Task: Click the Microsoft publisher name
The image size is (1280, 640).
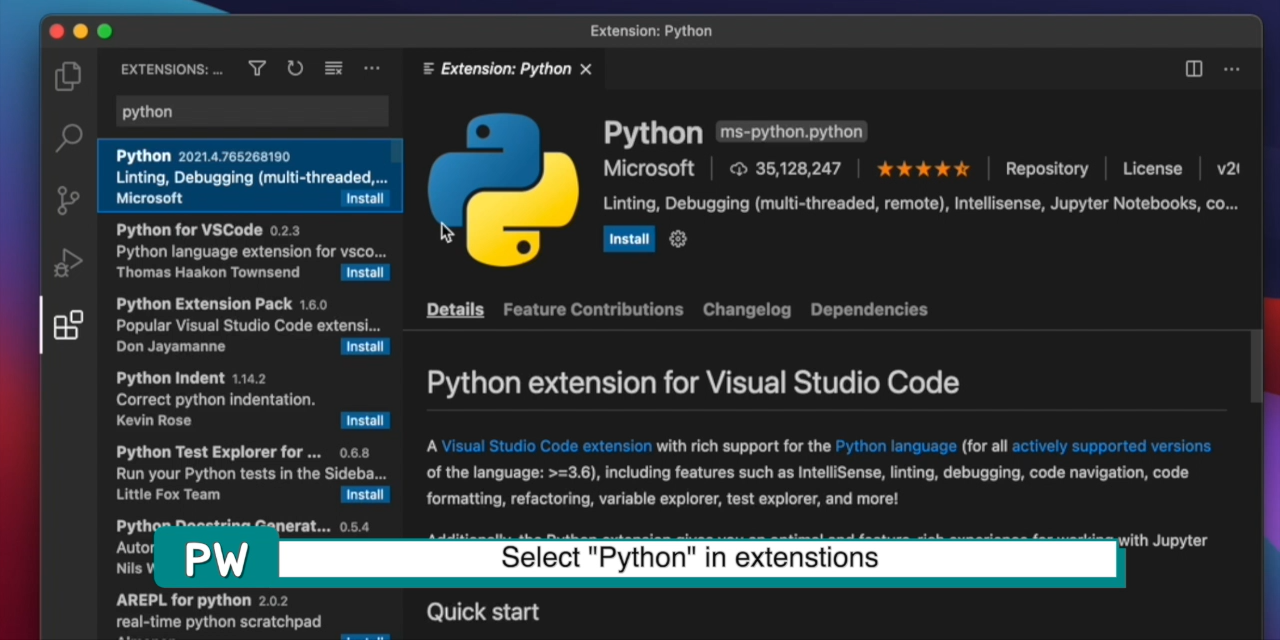Action: 649,169
